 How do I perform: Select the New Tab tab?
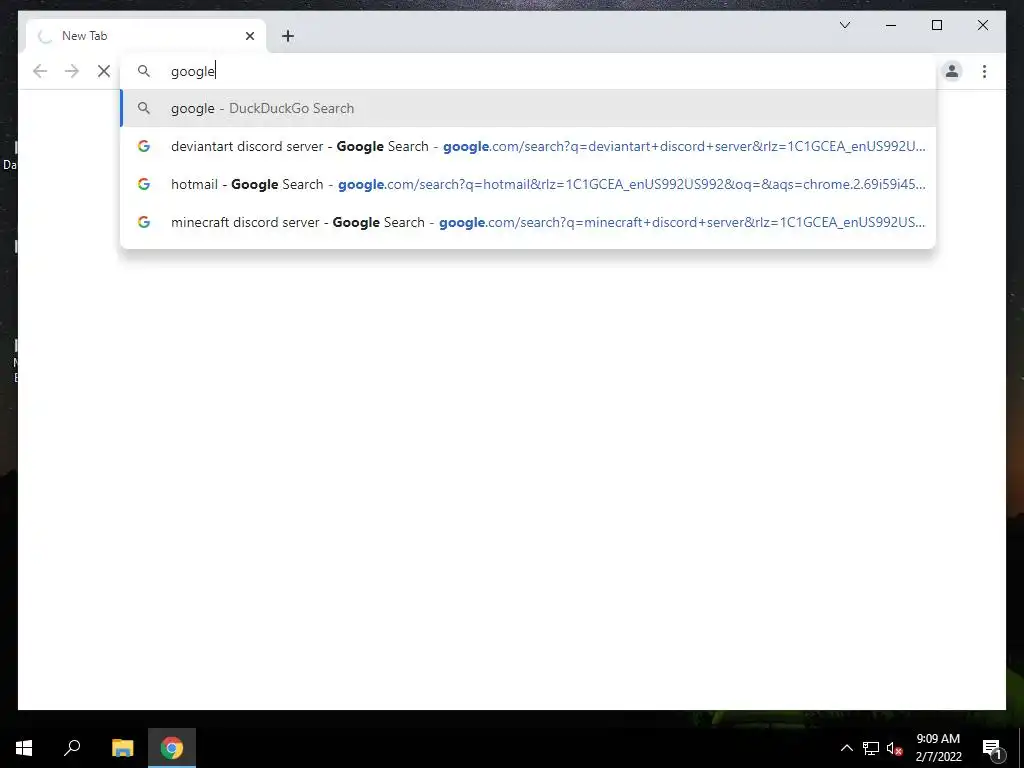tap(146, 36)
